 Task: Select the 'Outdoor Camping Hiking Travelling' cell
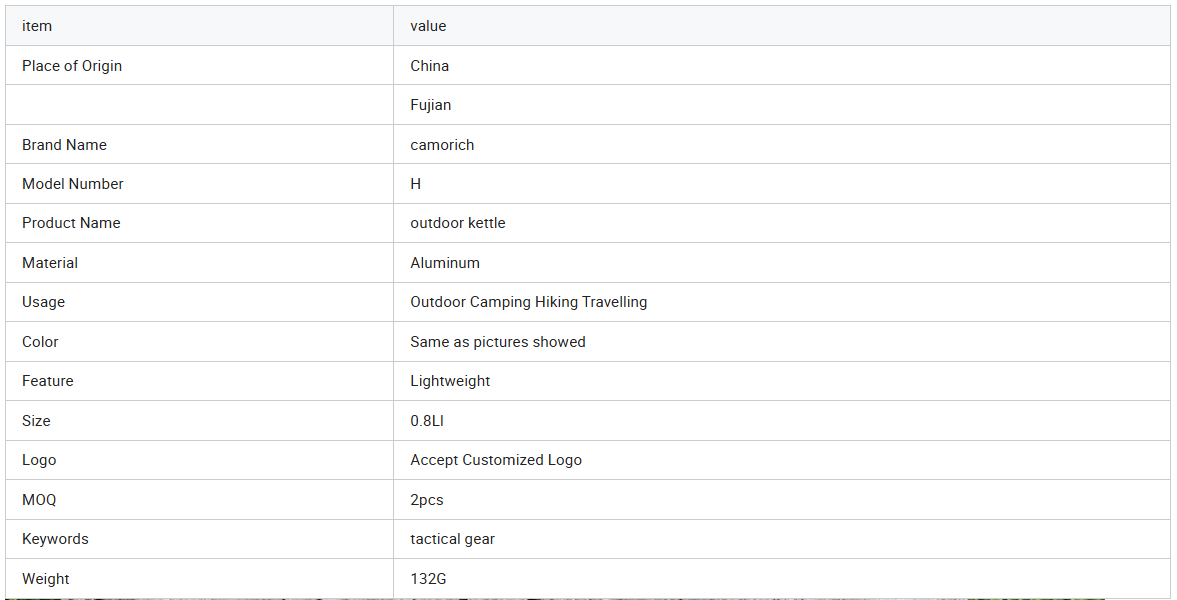(x=529, y=302)
